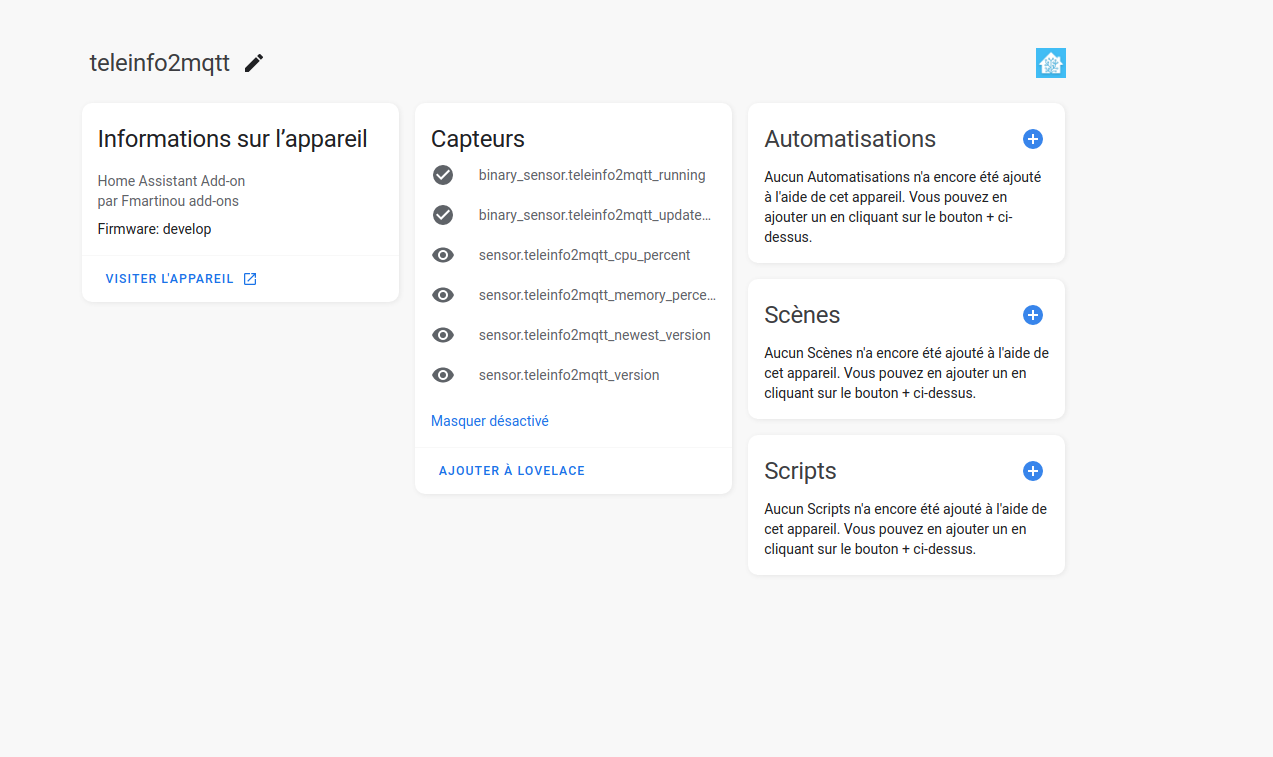This screenshot has width=1273, height=757.
Task: Select the Capteurs card heading
Action: [477, 139]
